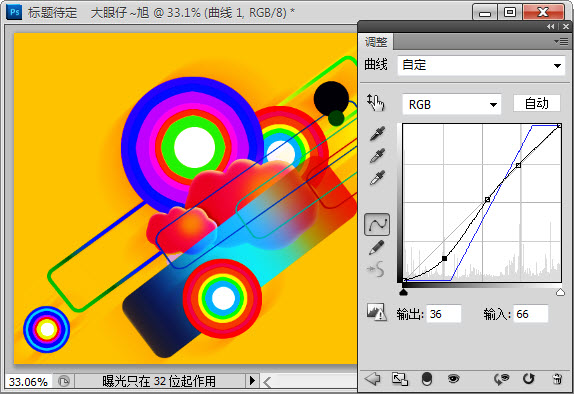This screenshot has height=394, width=574.
Task: Select the curve's upper-right end point
Action: (x=559, y=126)
